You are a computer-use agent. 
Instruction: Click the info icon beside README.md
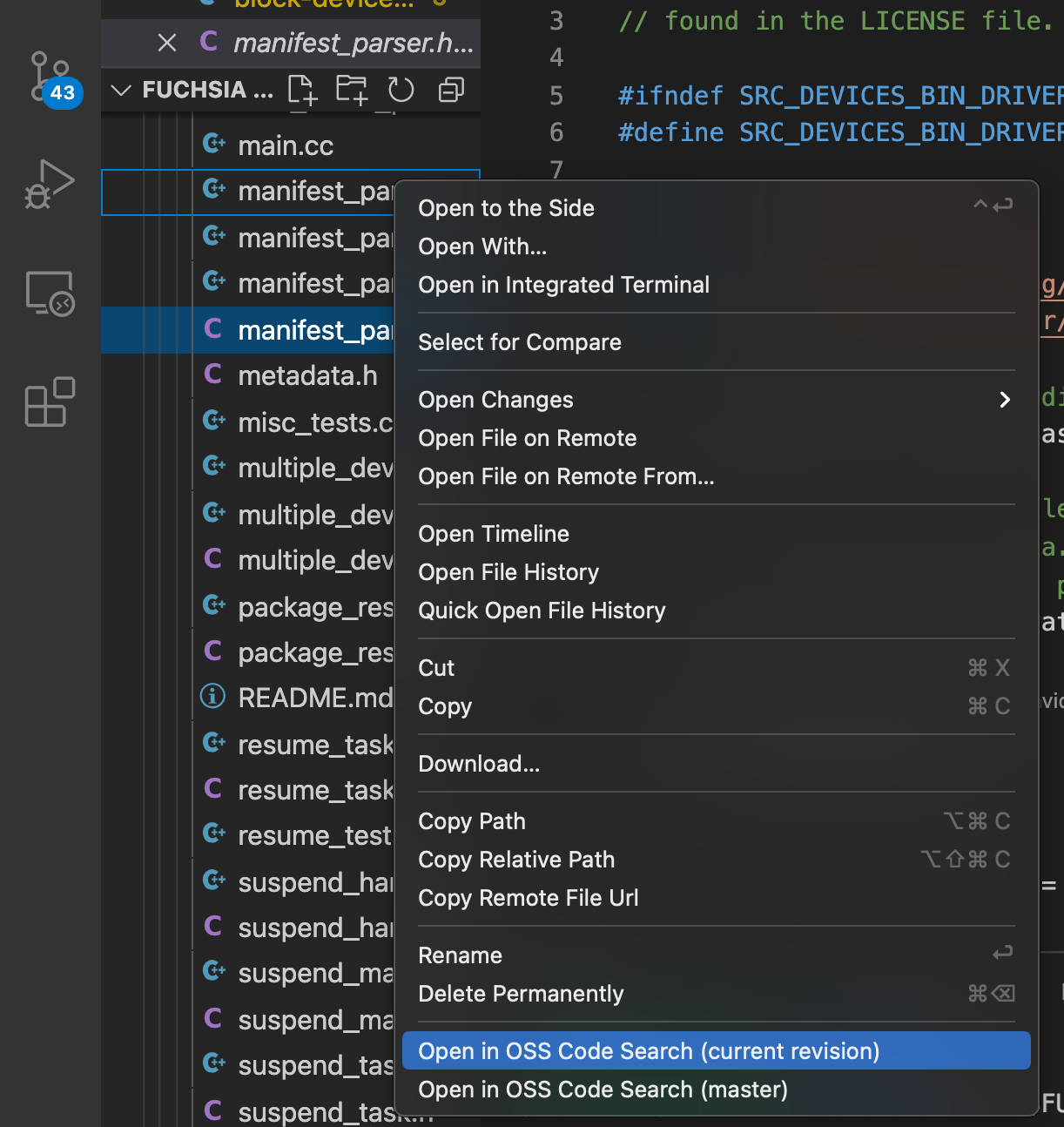point(213,696)
